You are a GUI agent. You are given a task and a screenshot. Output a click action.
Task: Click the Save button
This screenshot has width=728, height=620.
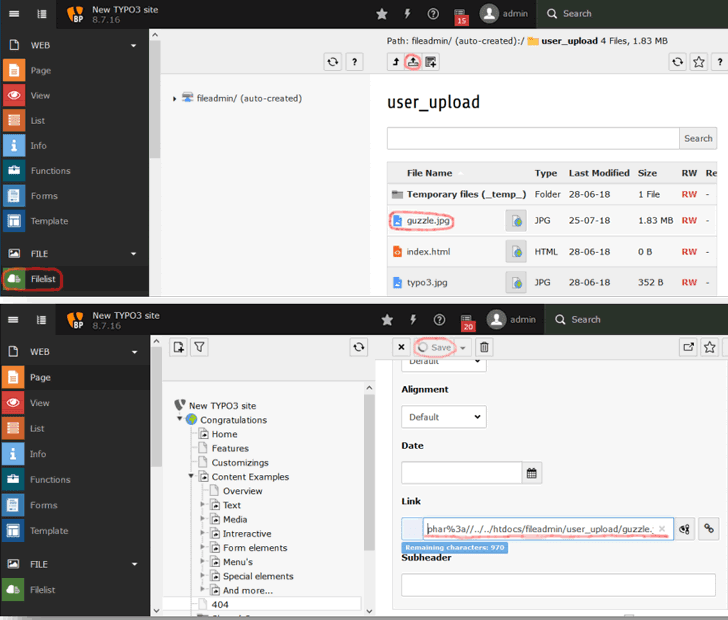pyautogui.click(x=436, y=347)
